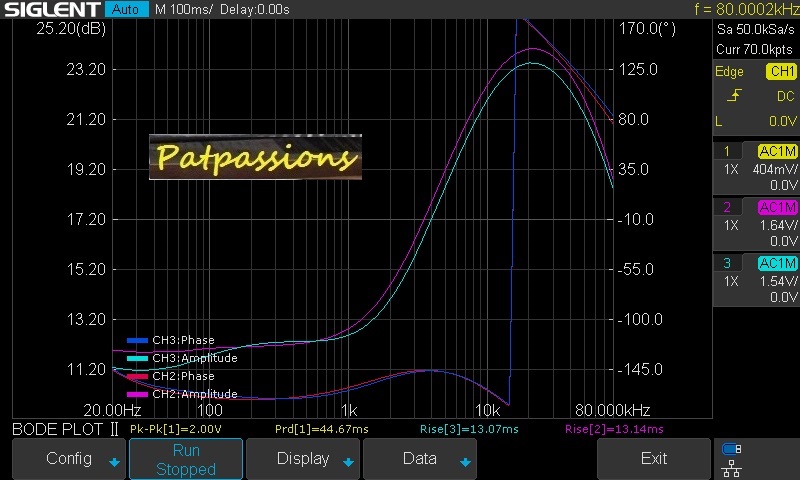Image resolution: width=800 pixels, height=480 pixels.
Task: Toggle the Run Stopped sweep button
Action: (186, 459)
